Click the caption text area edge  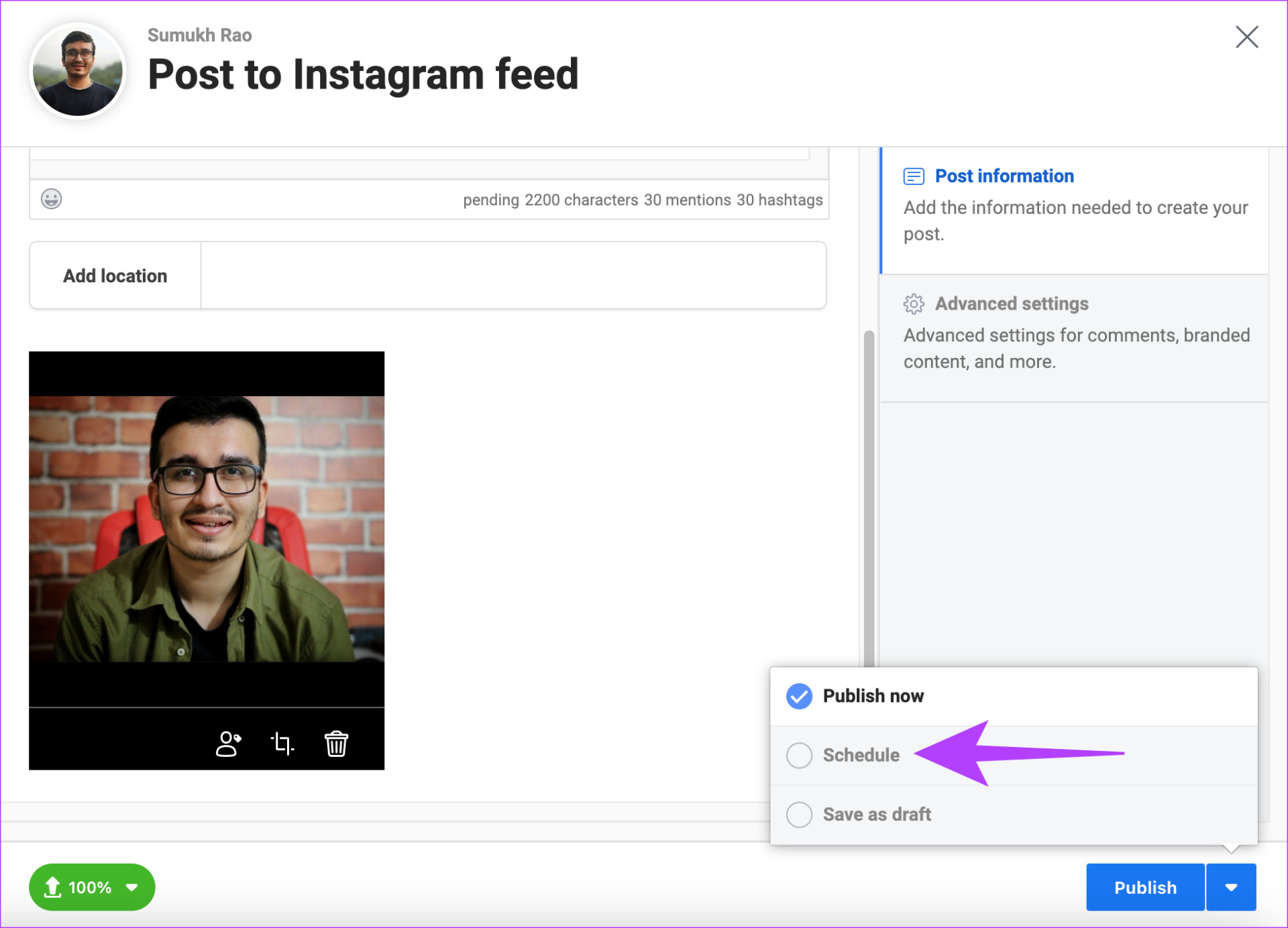coord(419,154)
